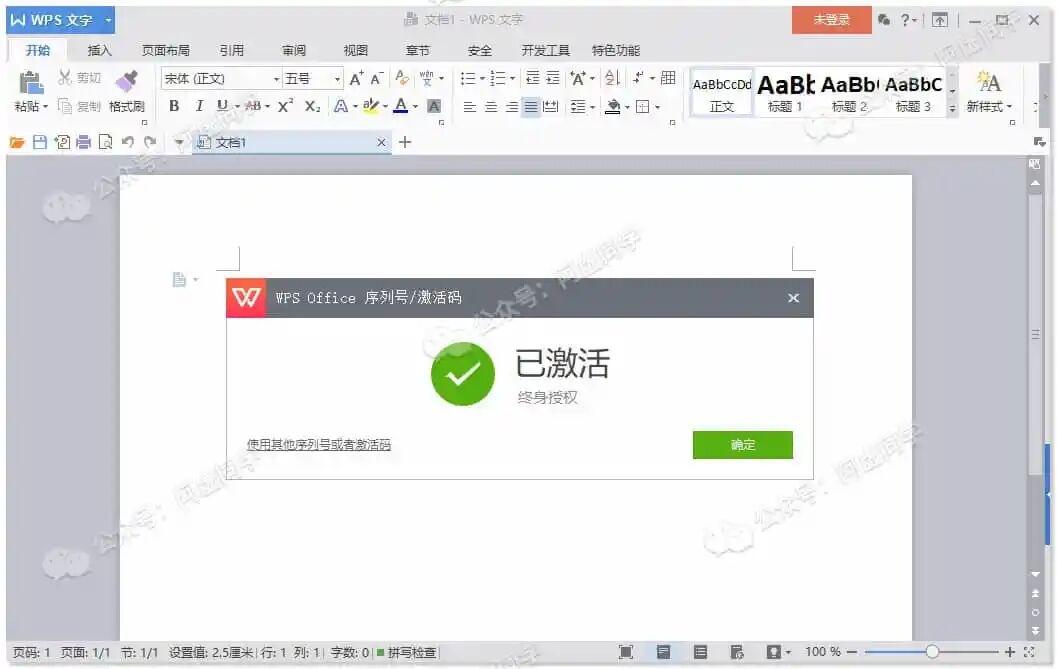The image size is (1057, 669).
Task: Toggle Strikethrough formatting
Action: click(x=253, y=106)
